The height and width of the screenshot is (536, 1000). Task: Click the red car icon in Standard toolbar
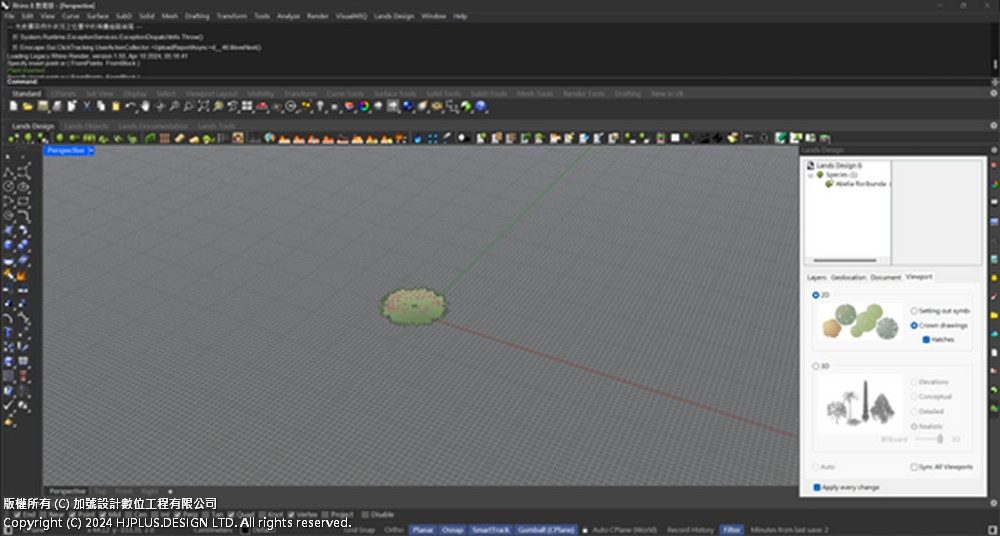pyautogui.click(x=261, y=107)
